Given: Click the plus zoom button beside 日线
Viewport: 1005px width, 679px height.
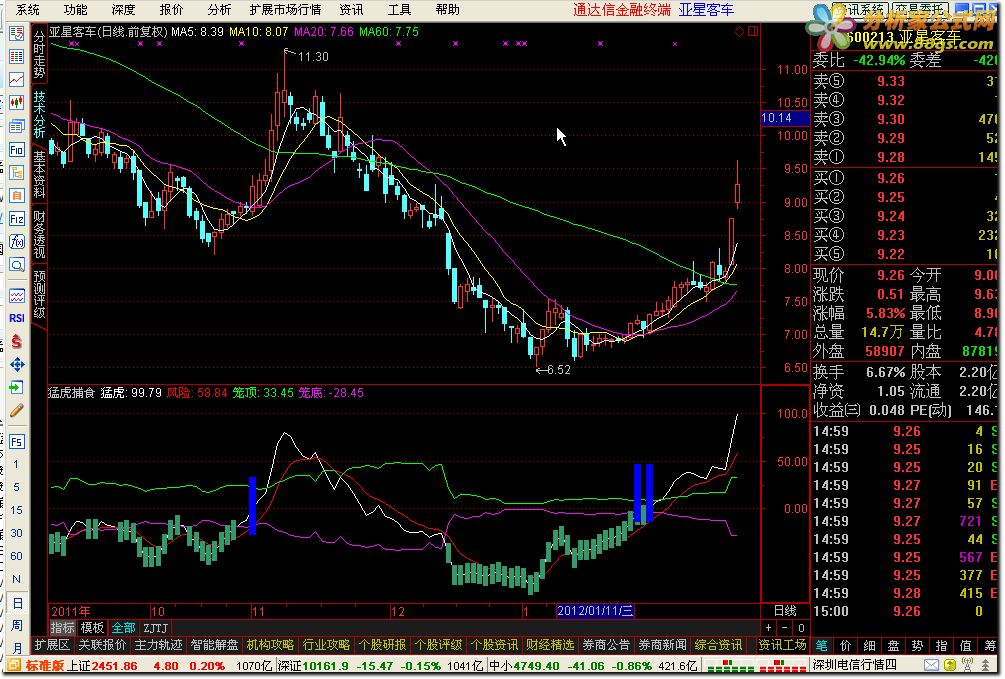Looking at the screenshot, I should 768,628.
